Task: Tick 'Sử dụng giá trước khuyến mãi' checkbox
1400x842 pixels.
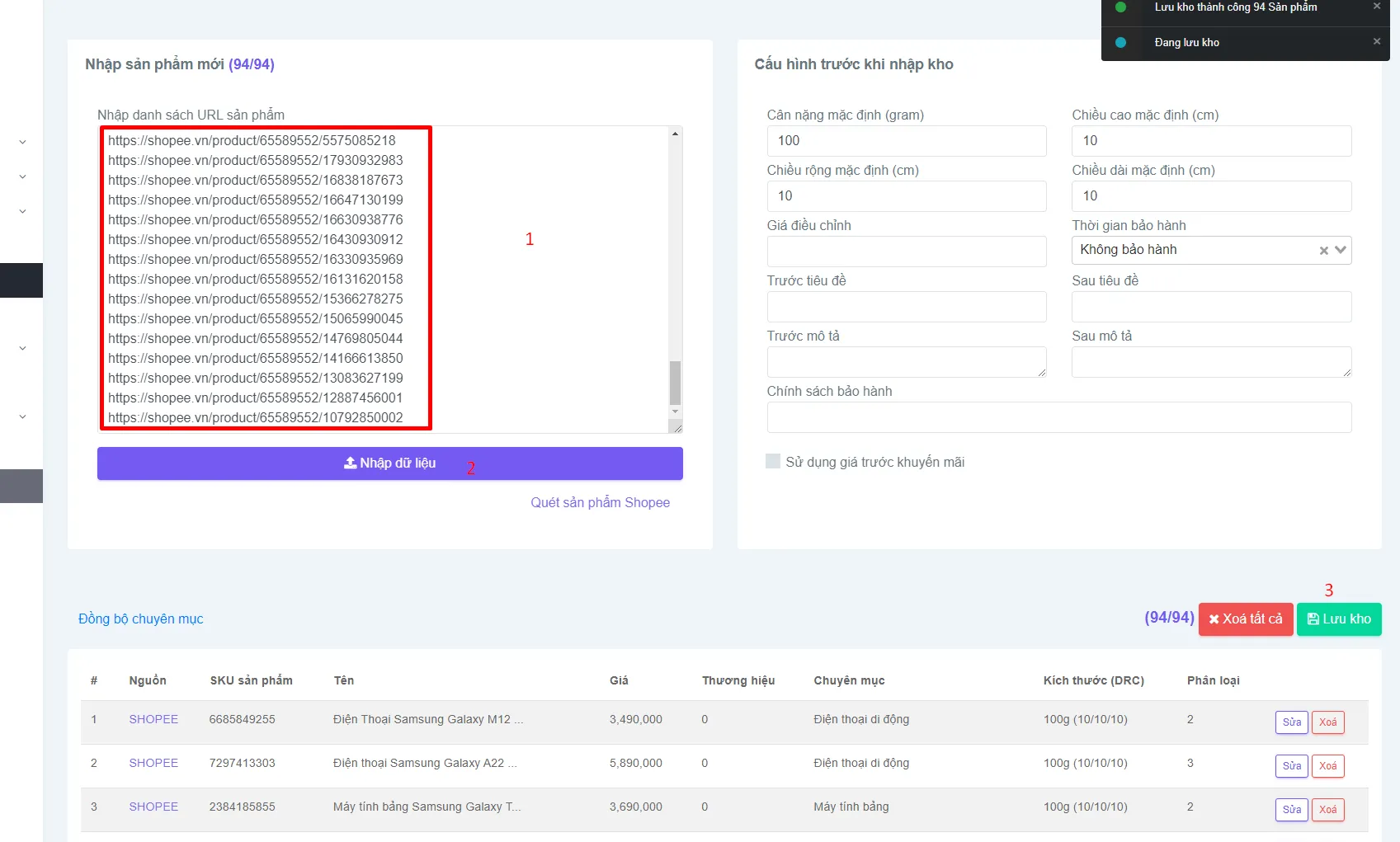Action: (x=773, y=462)
